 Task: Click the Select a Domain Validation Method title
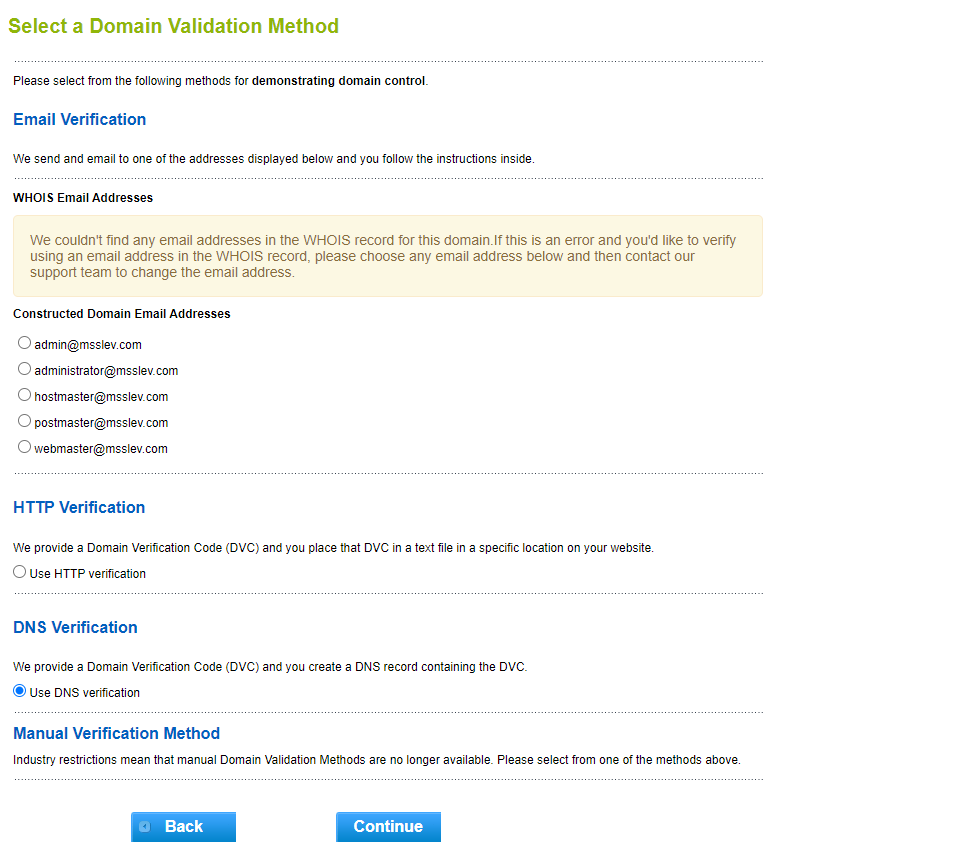point(173,26)
